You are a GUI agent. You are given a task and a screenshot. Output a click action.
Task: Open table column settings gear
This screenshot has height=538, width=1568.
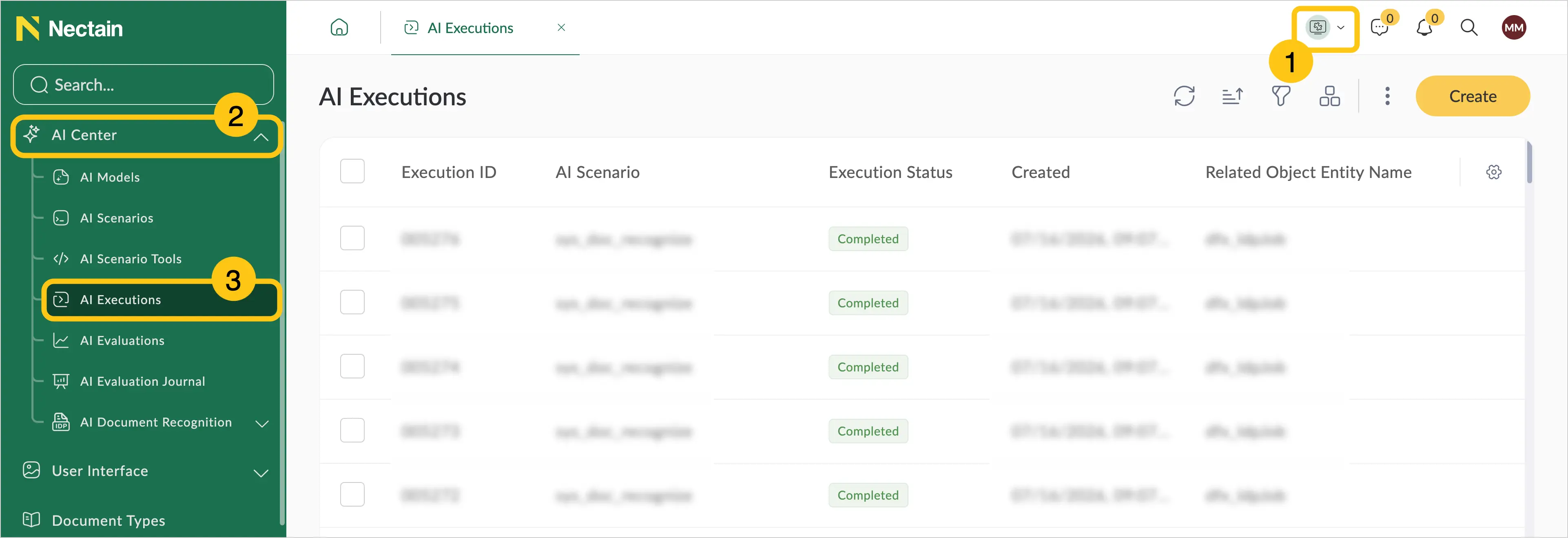[x=1493, y=172]
